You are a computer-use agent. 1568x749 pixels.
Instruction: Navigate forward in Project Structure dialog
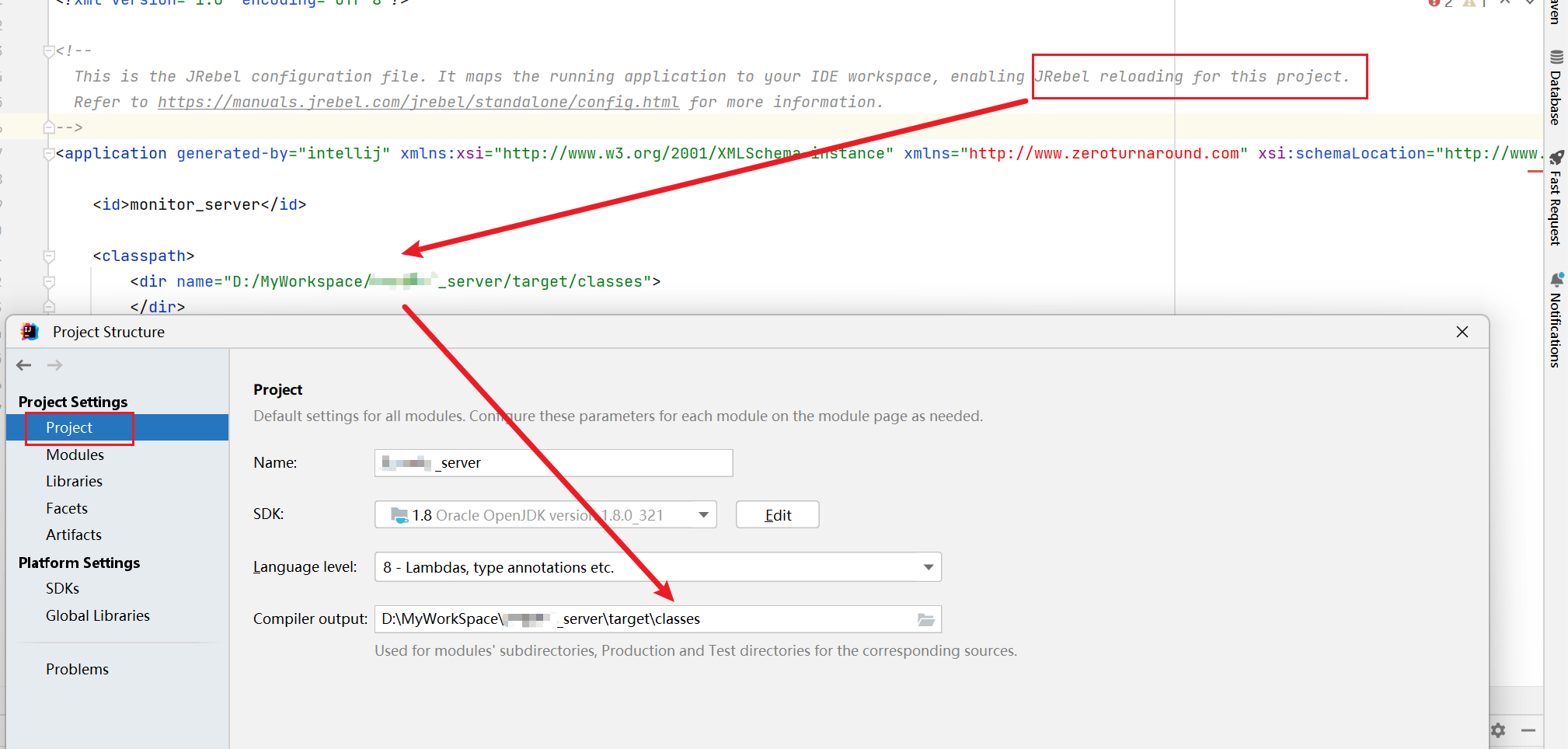click(54, 365)
